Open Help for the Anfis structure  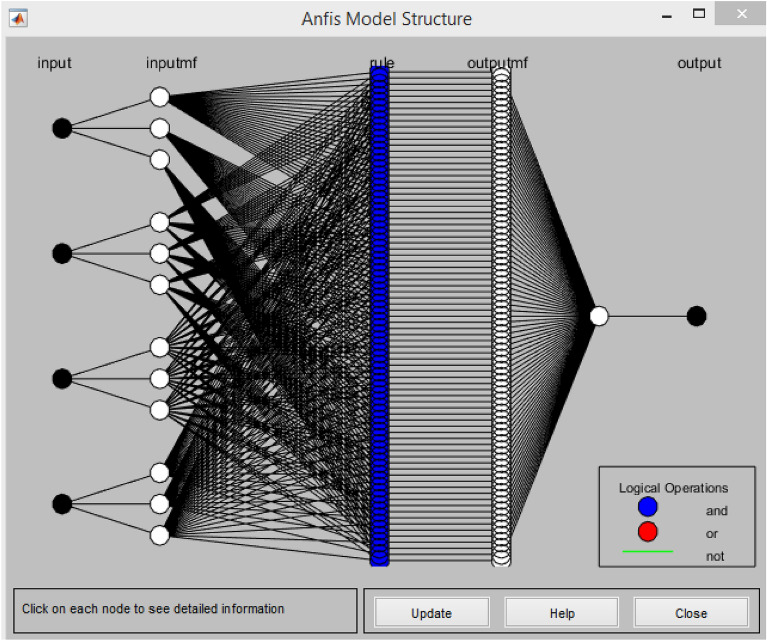tap(561, 613)
